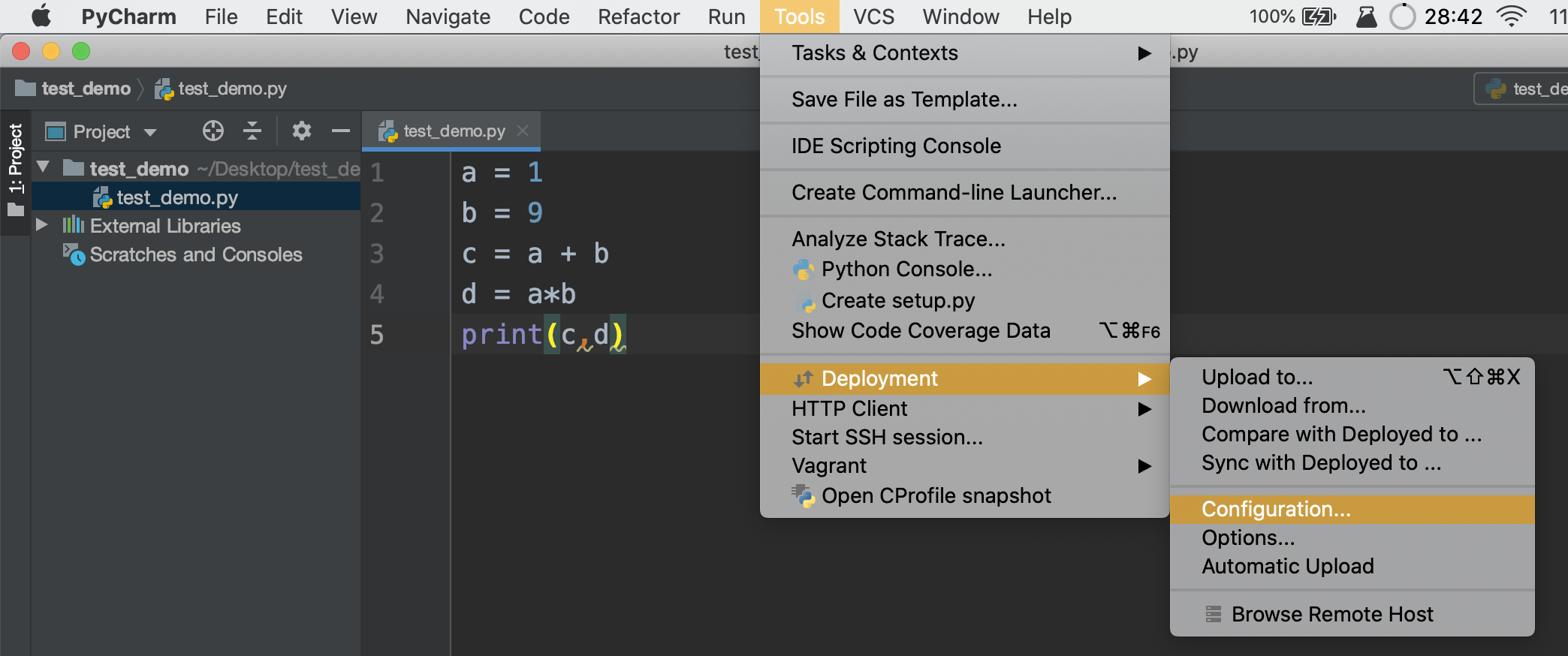Choose Save File as Template...
1568x656 pixels.
click(965, 100)
